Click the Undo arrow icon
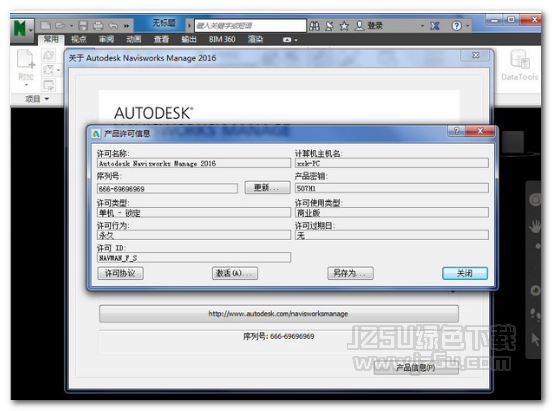 (x=113, y=26)
